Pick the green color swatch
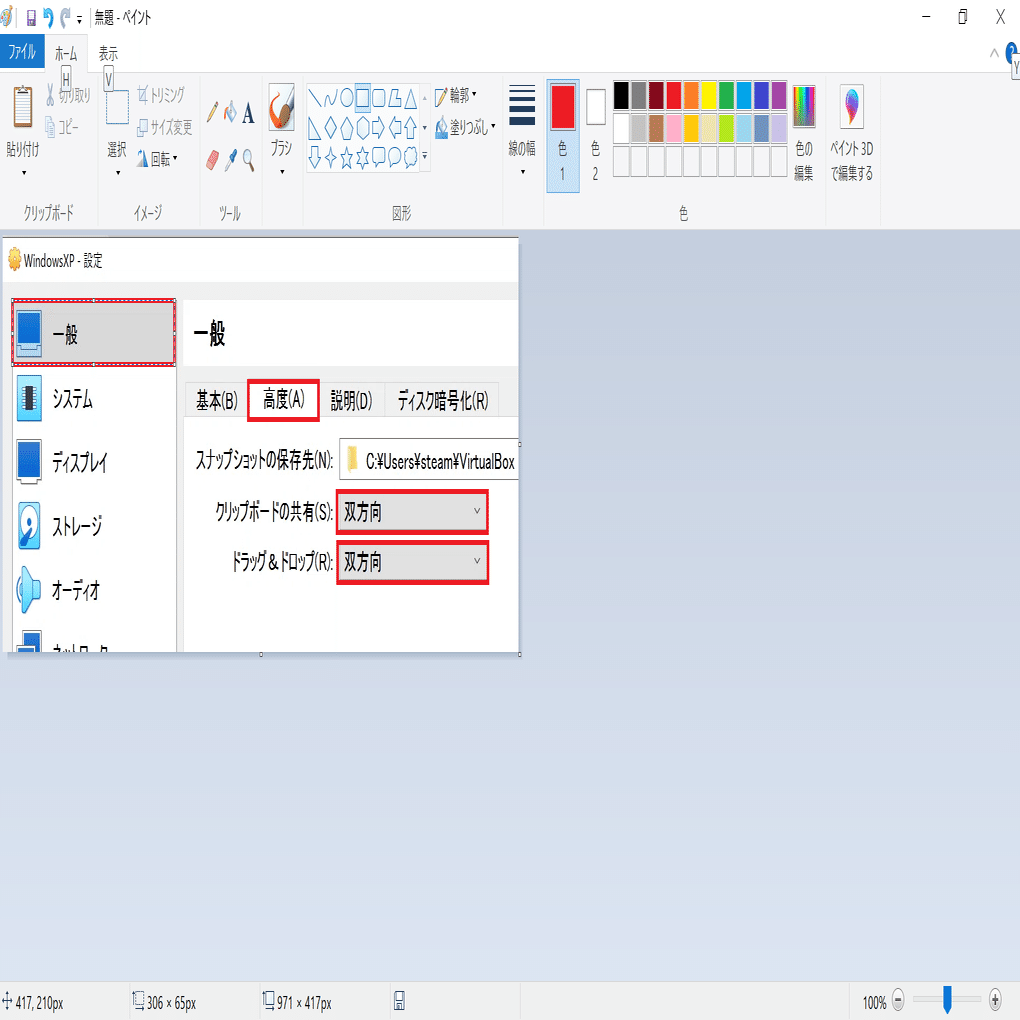The height and width of the screenshot is (1020, 1020). (727, 96)
